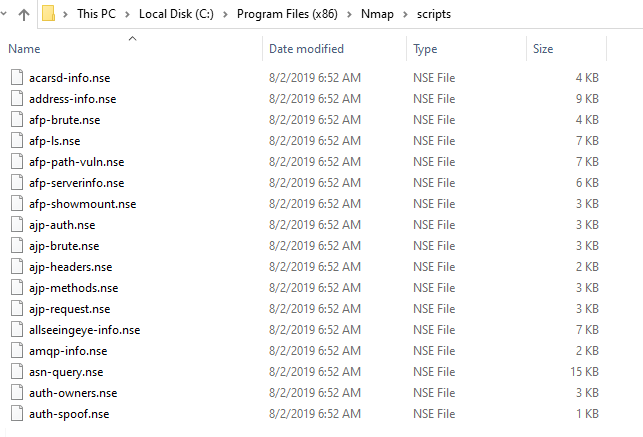Select asn-query.nse file name
The height and width of the screenshot is (437, 643).
(x=66, y=372)
